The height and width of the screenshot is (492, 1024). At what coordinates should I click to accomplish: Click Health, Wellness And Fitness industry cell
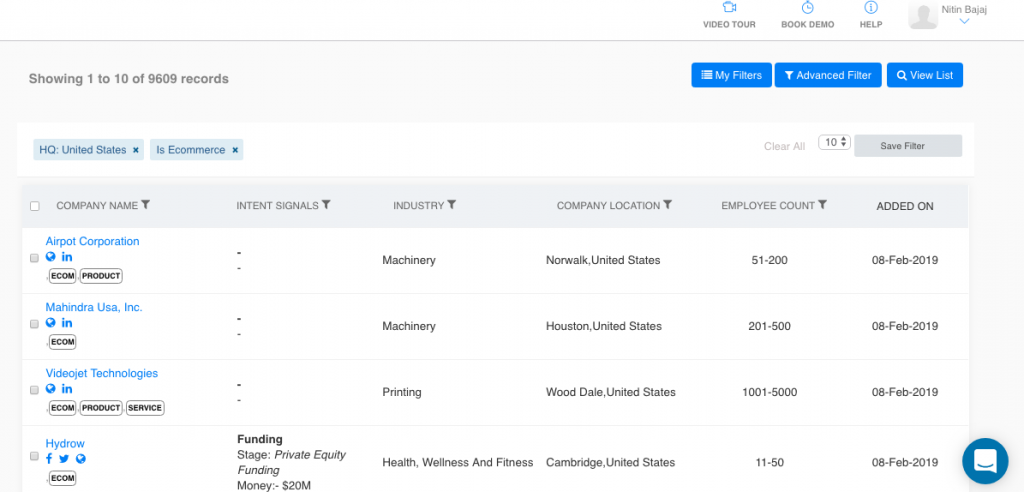click(458, 463)
